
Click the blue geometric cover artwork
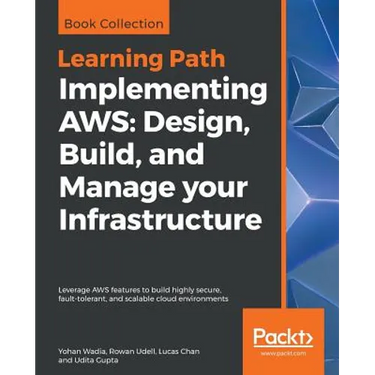tap(313, 153)
